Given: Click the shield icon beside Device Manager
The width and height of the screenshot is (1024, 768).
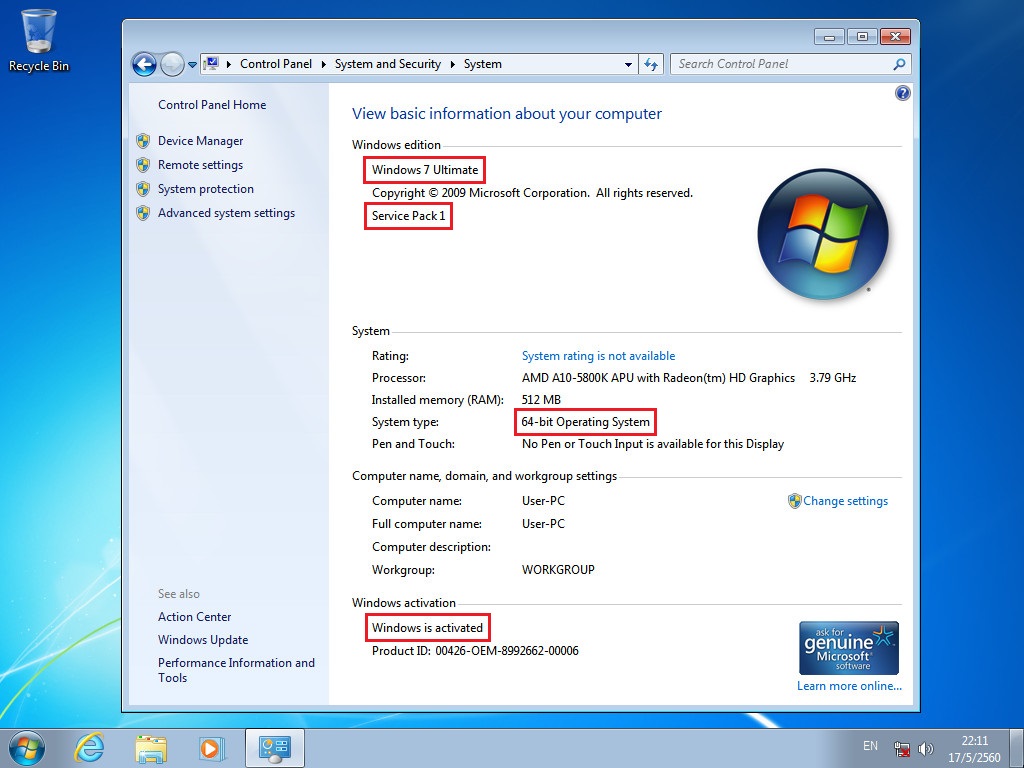Looking at the screenshot, I should 143,140.
